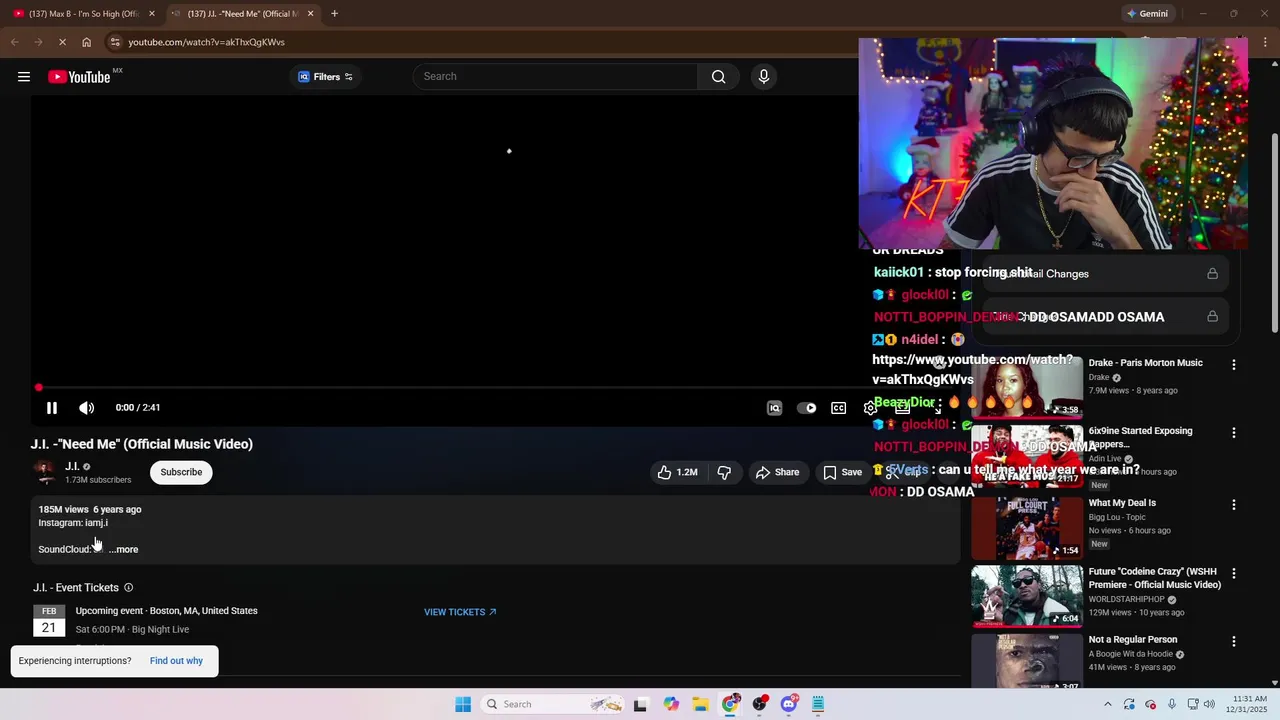Open a new browser tab
Image resolution: width=1280 pixels, height=720 pixels.
click(x=334, y=14)
